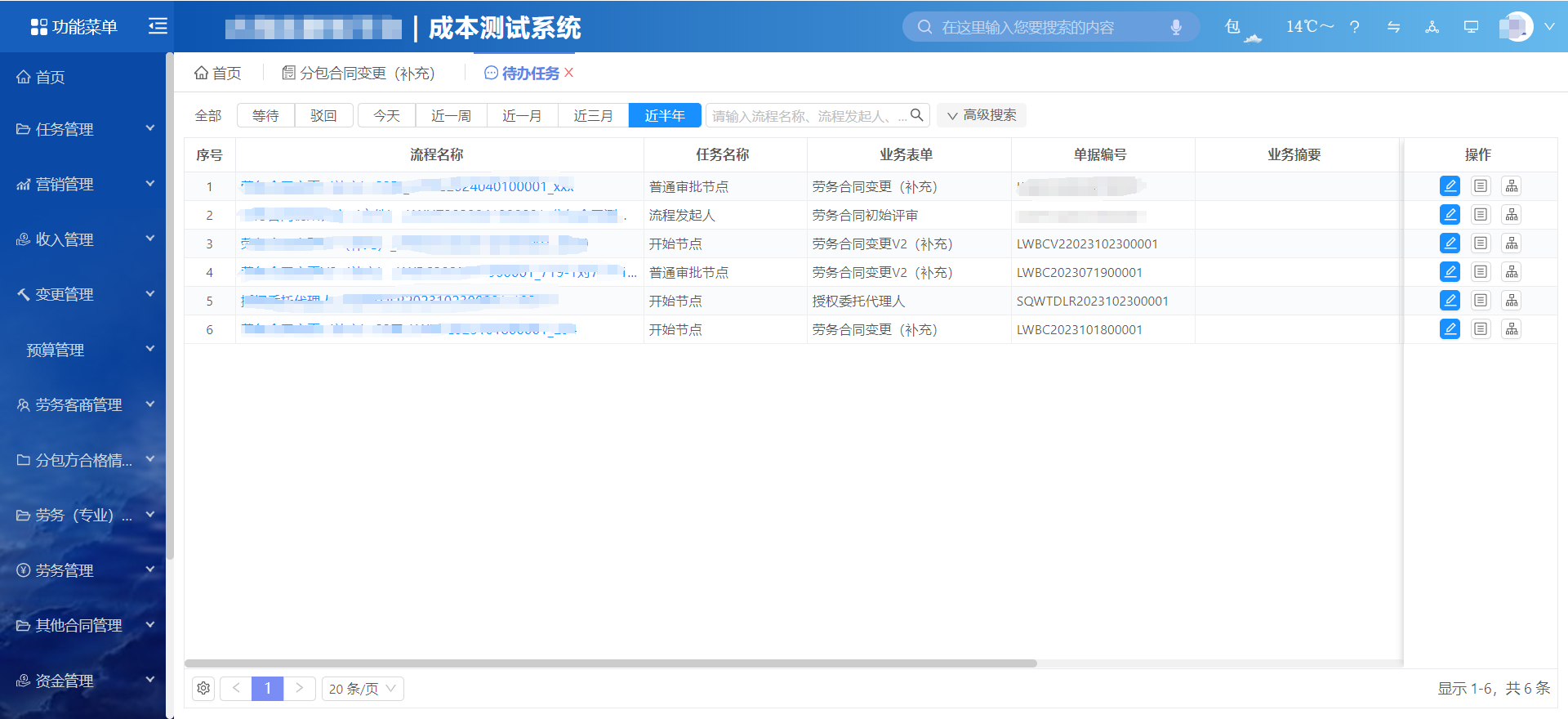Filter tasks by 近一月

pyautogui.click(x=523, y=116)
